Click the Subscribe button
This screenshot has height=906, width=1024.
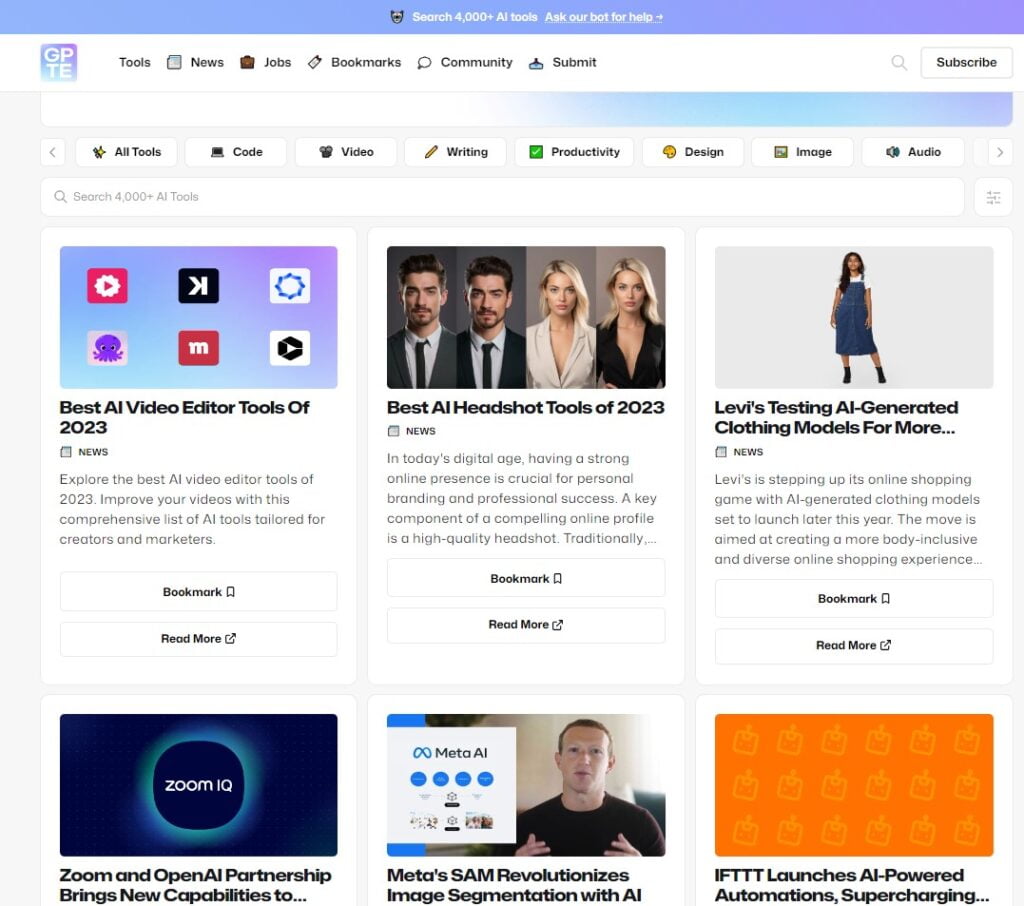[x=966, y=62]
